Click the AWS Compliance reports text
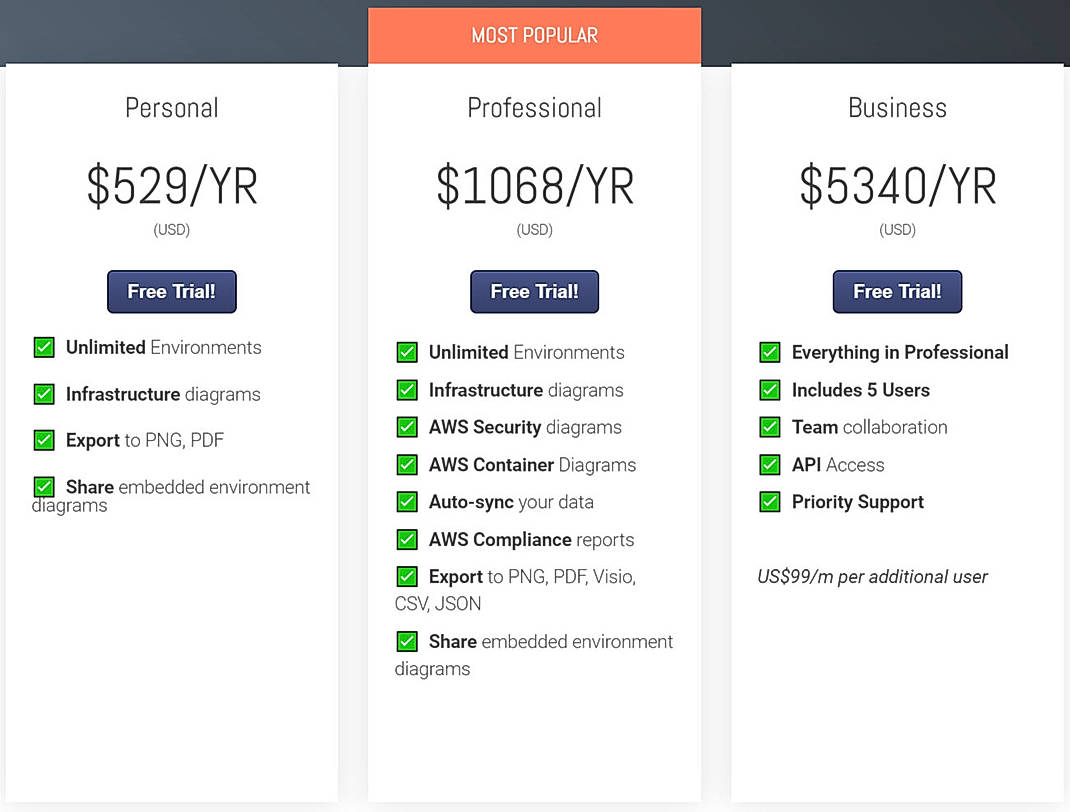Screen dimensions: 1070x812 [x=532, y=540]
